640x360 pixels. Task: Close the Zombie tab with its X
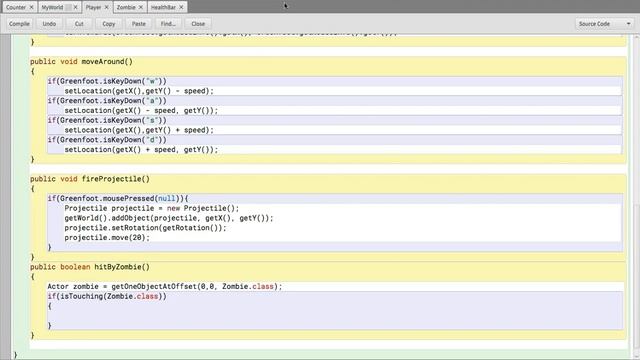point(141,7)
